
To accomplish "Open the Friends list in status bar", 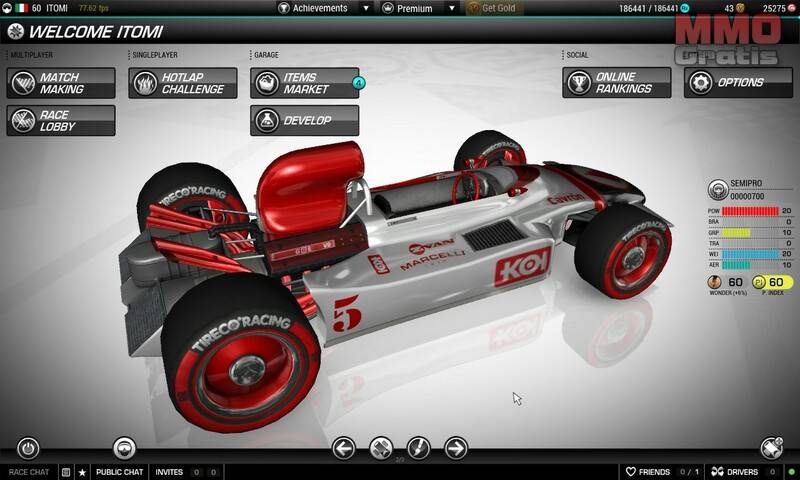I will pos(647,472).
